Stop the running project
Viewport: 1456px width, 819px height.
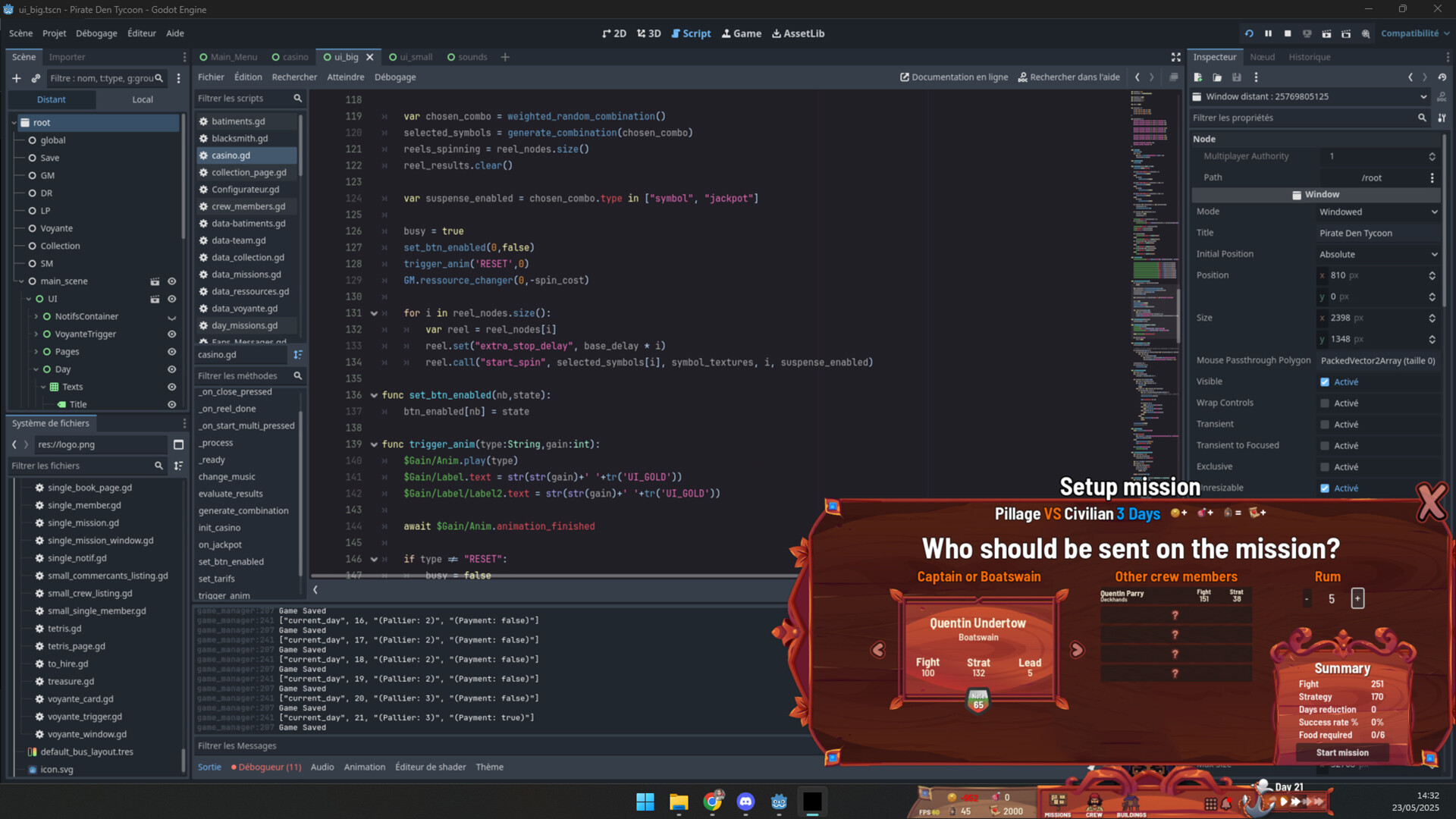1288,33
